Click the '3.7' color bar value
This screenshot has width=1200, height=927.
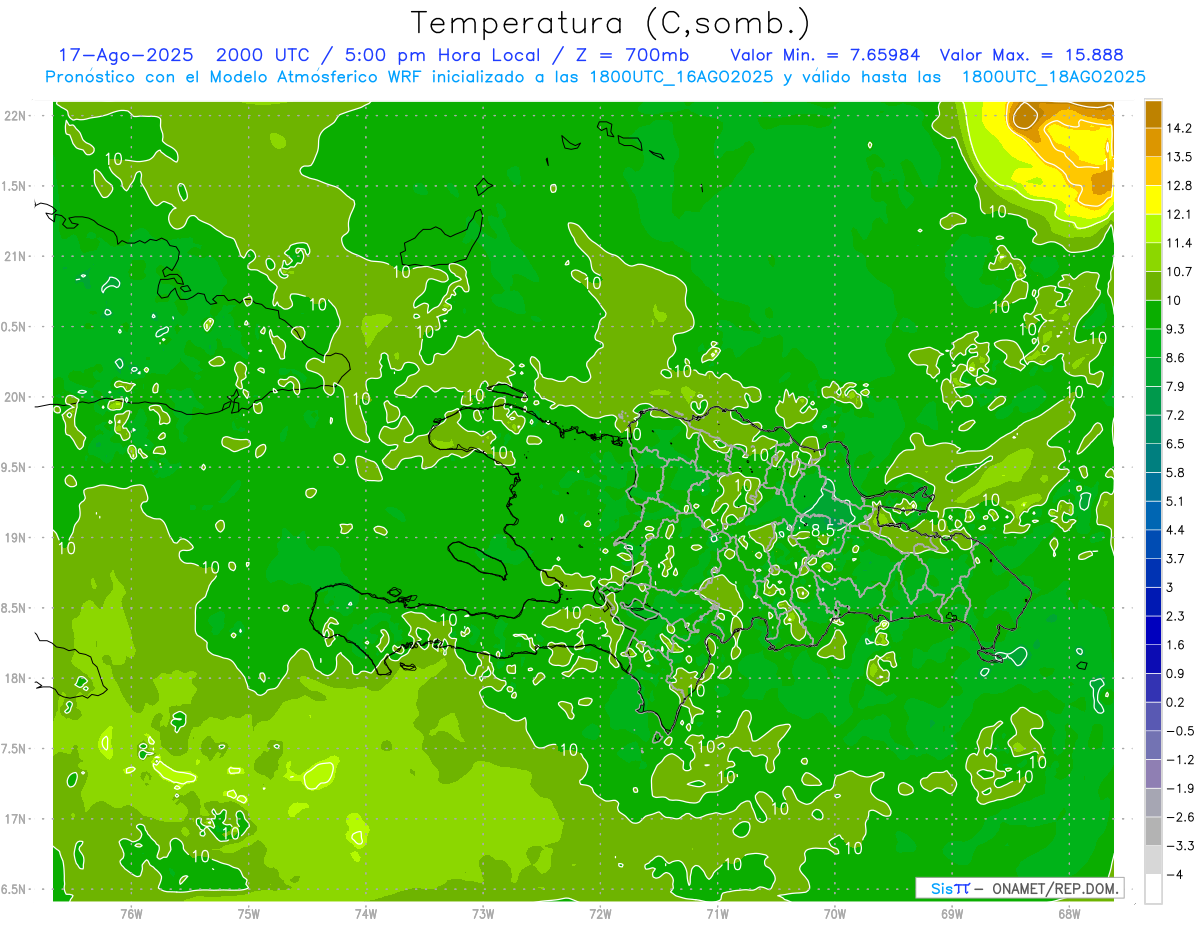pyautogui.click(x=1176, y=559)
